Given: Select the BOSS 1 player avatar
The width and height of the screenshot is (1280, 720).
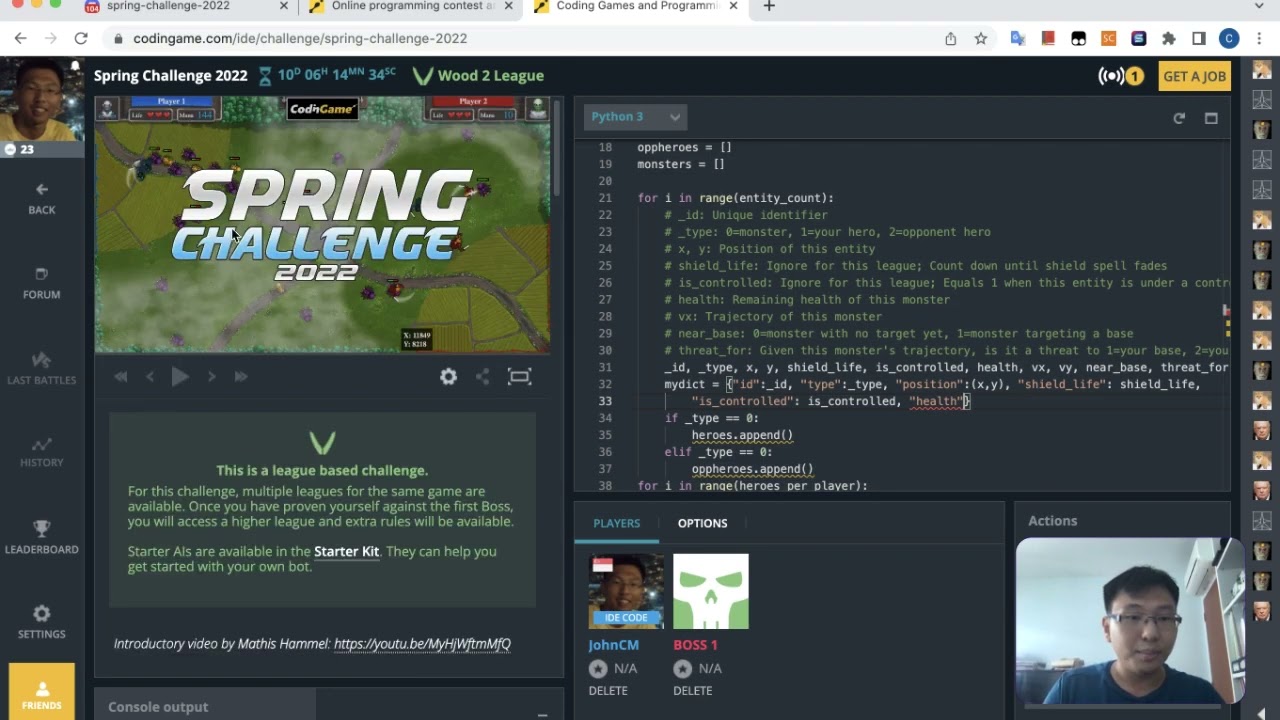Looking at the screenshot, I should coord(710,591).
